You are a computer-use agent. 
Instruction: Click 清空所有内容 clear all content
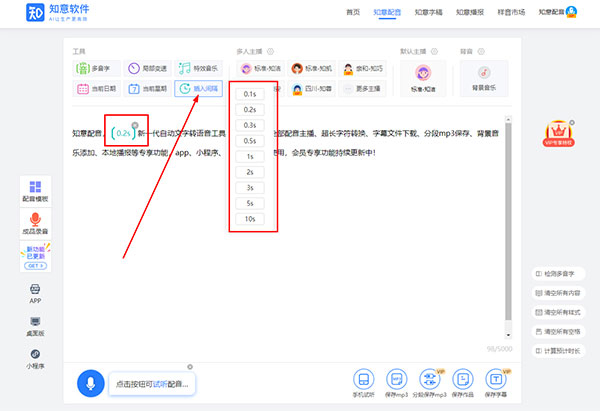point(558,293)
